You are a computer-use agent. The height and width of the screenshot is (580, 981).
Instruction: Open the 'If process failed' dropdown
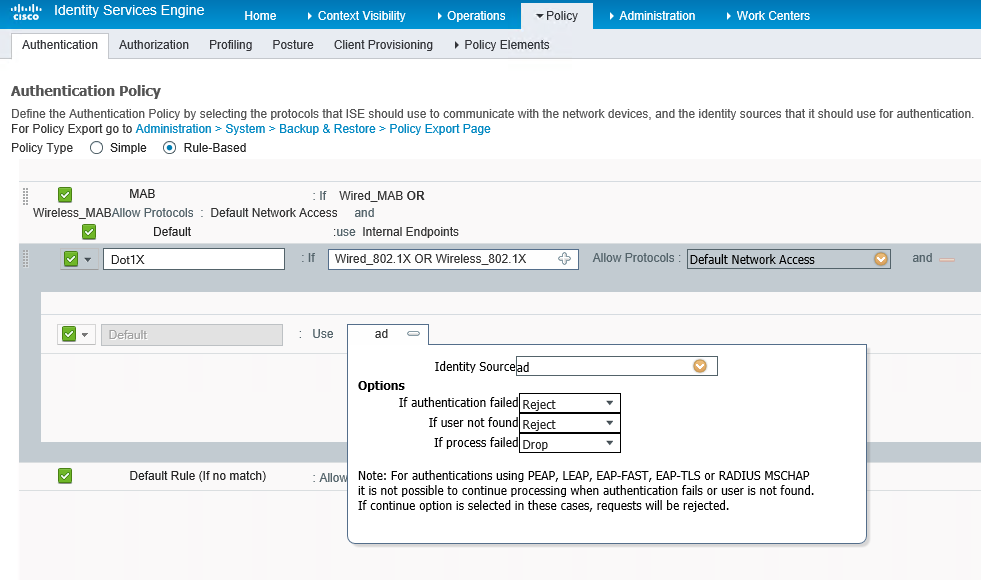click(569, 444)
